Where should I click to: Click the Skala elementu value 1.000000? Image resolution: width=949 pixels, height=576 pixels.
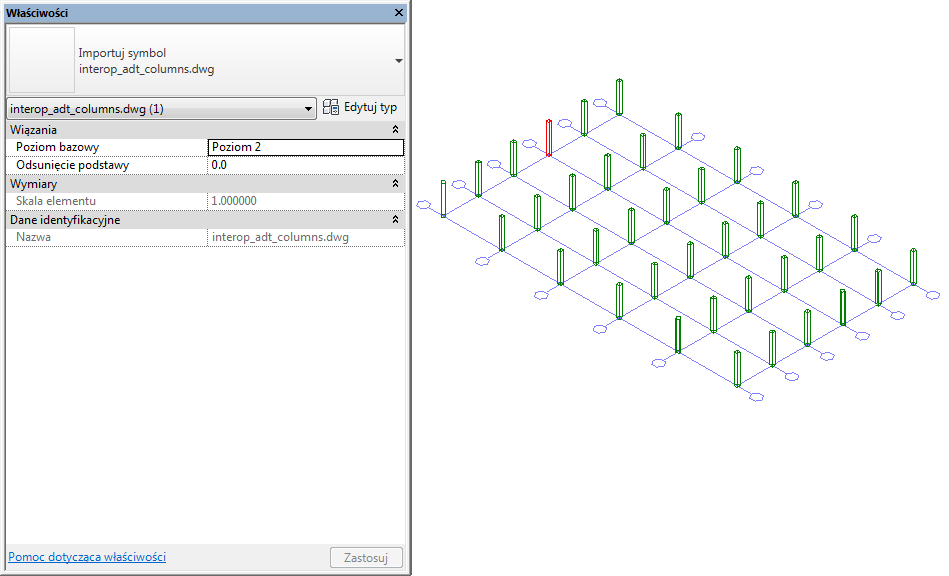[x=306, y=201]
